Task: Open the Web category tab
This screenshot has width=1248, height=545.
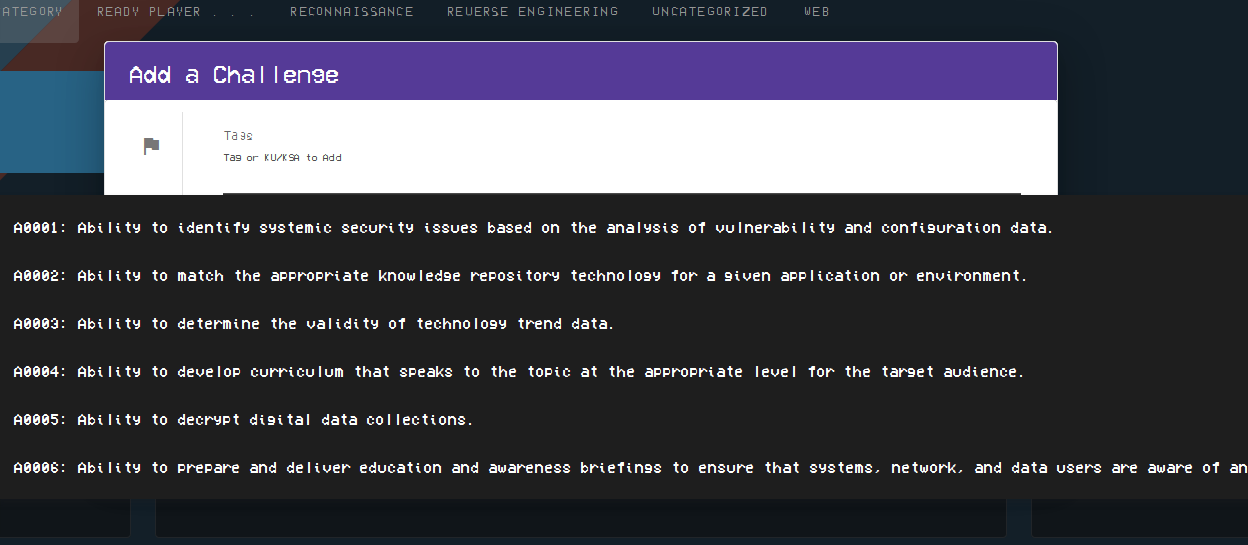Action: click(x=816, y=12)
